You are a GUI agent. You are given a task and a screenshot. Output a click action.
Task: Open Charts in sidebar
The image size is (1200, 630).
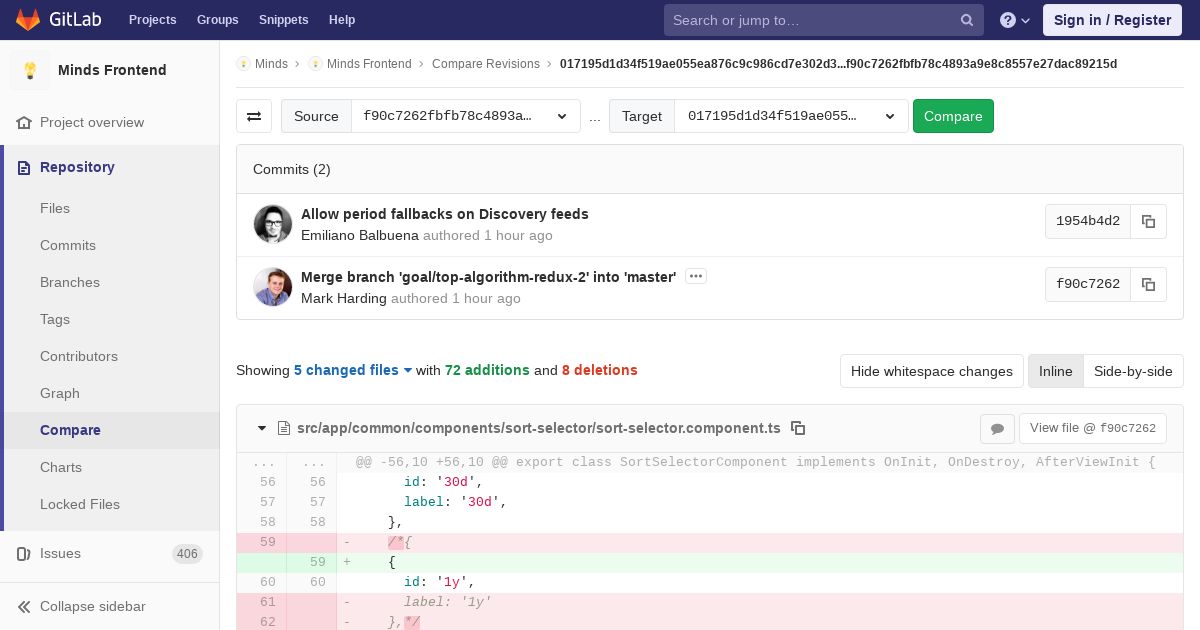coord(61,467)
